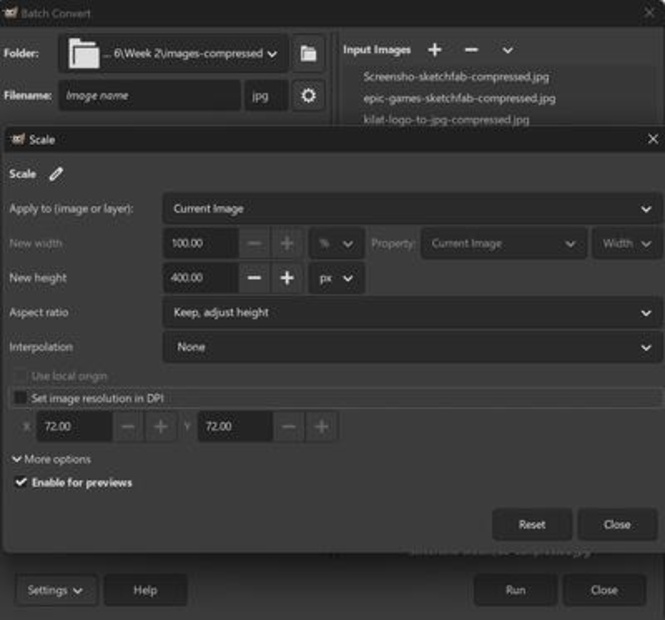Close the Batch Convert window

(650, 13)
